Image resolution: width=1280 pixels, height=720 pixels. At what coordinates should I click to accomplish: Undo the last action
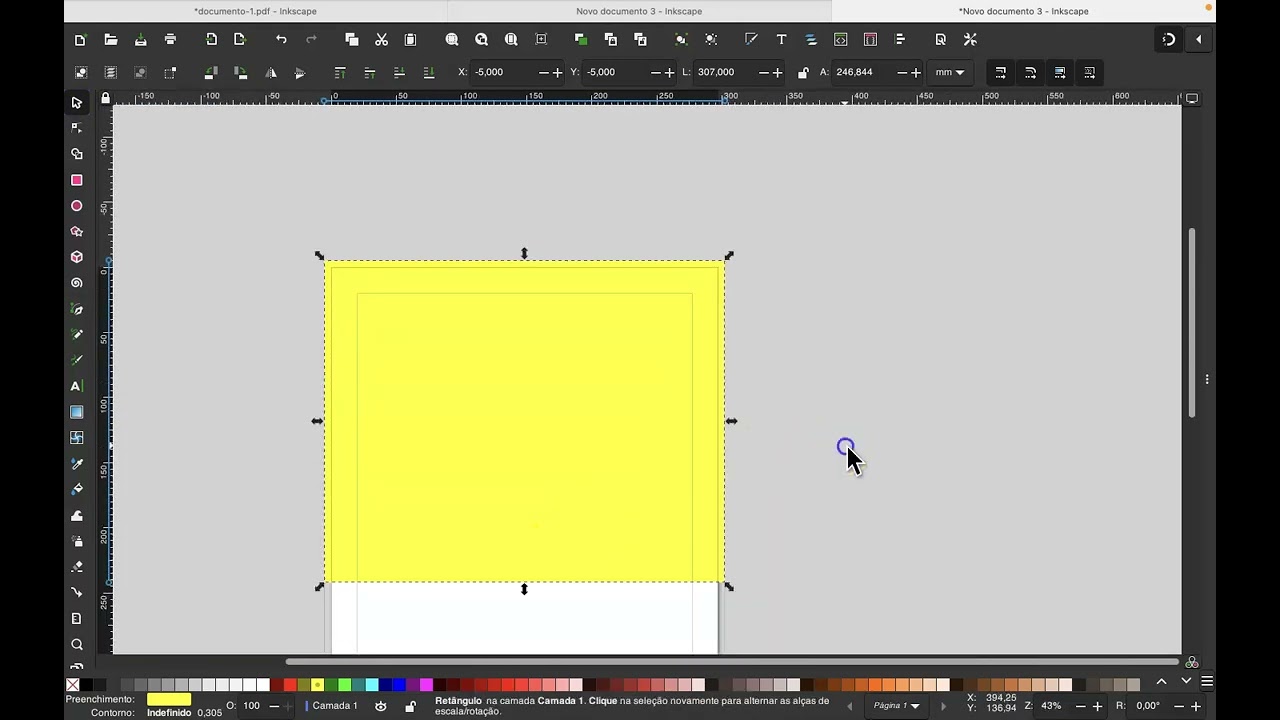(x=281, y=40)
